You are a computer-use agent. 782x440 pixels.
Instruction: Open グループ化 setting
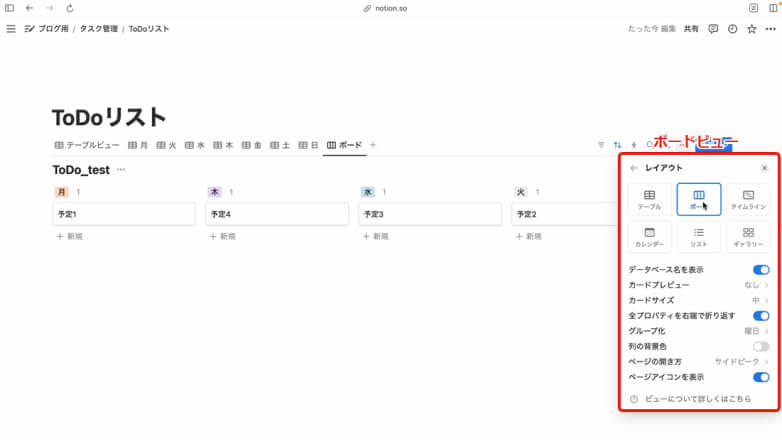(x=699, y=331)
